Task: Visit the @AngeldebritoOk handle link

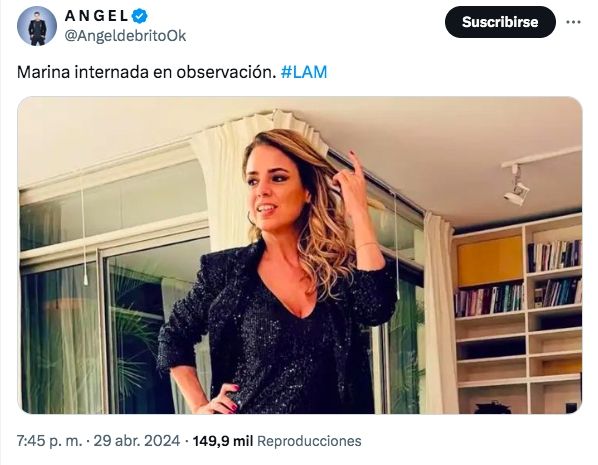Action: click(x=125, y=36)
